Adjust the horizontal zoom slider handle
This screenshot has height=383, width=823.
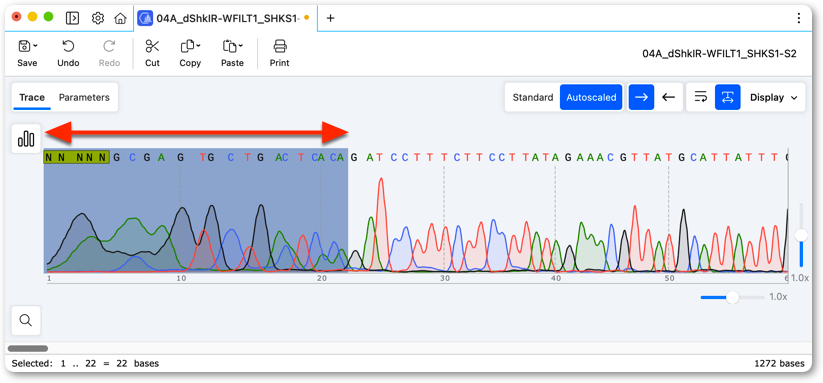click(x=732, y=297)
